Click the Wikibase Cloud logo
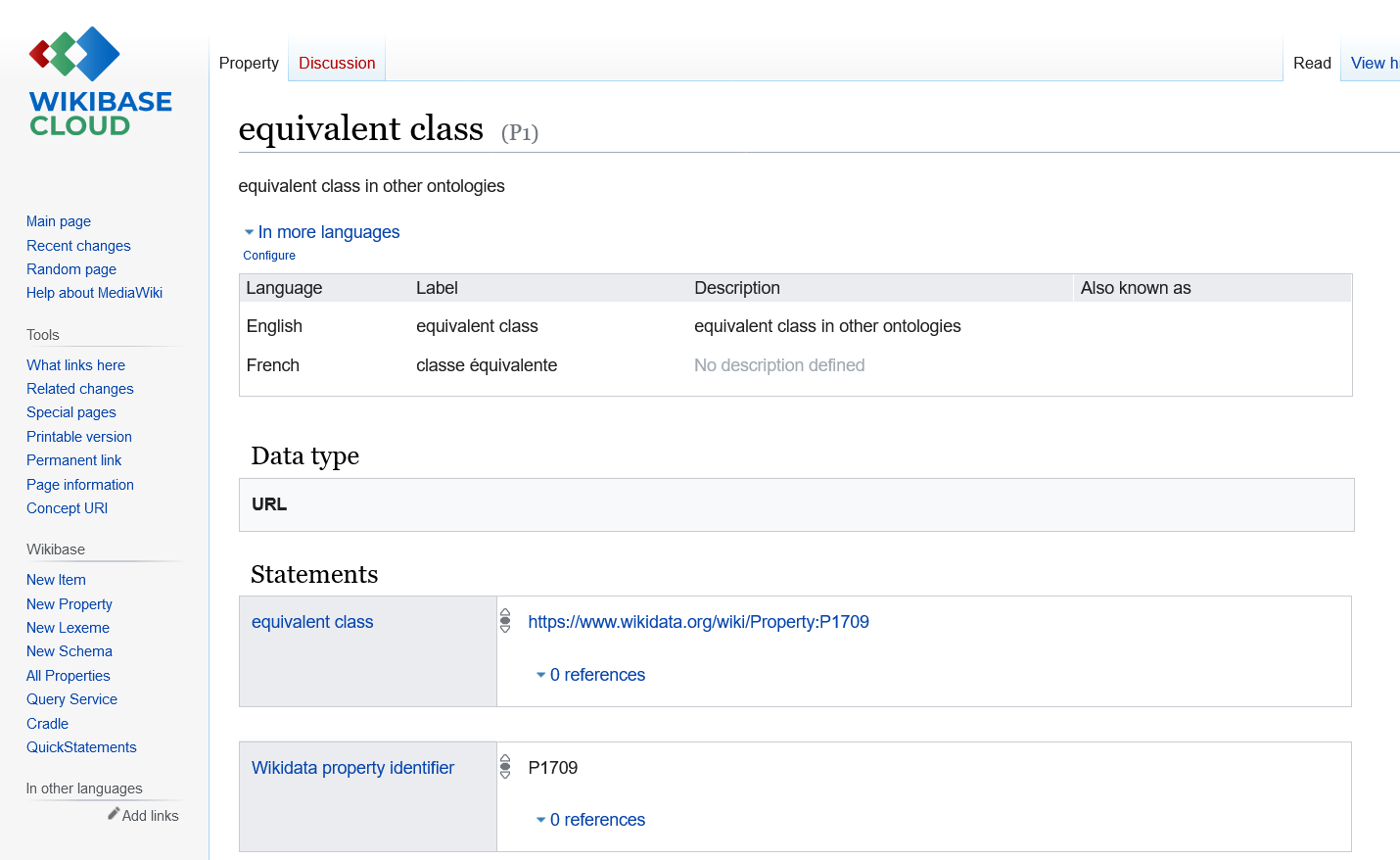 [101, 82]
